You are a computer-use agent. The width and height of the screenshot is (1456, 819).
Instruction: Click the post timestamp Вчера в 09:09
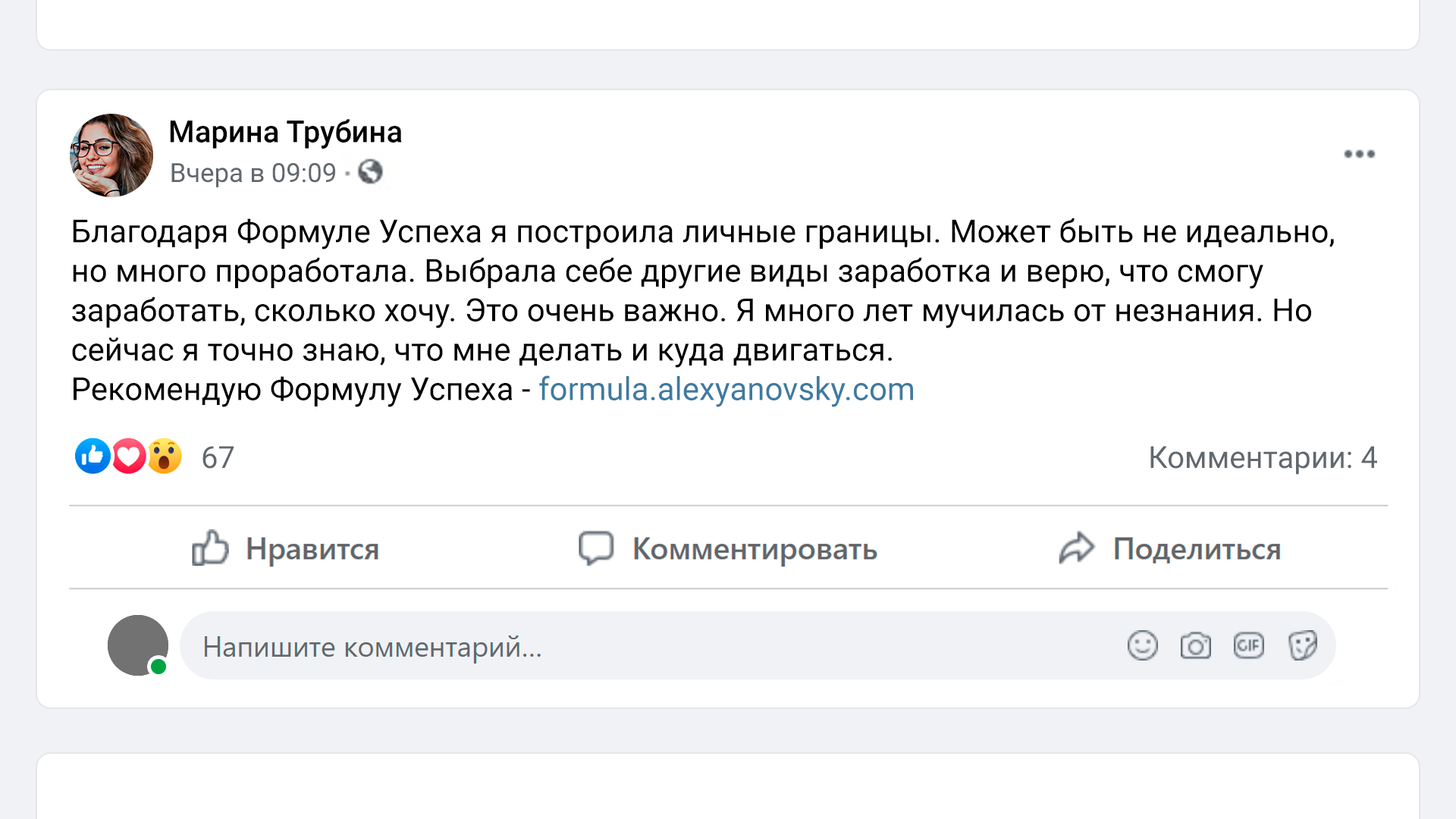pyautogui.click(x=253, y=173)
